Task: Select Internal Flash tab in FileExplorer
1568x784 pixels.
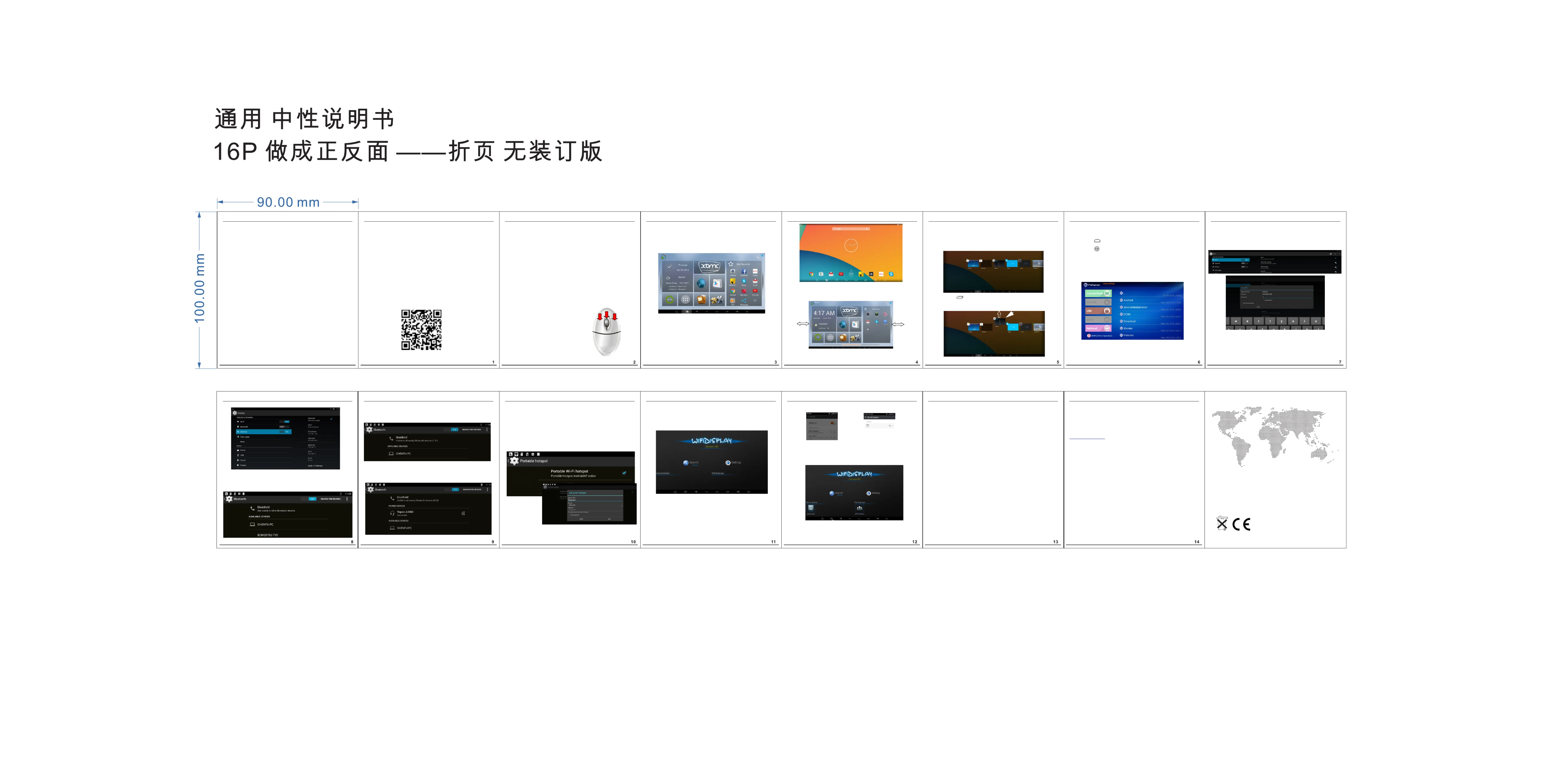Action: tap(1099, 293)
